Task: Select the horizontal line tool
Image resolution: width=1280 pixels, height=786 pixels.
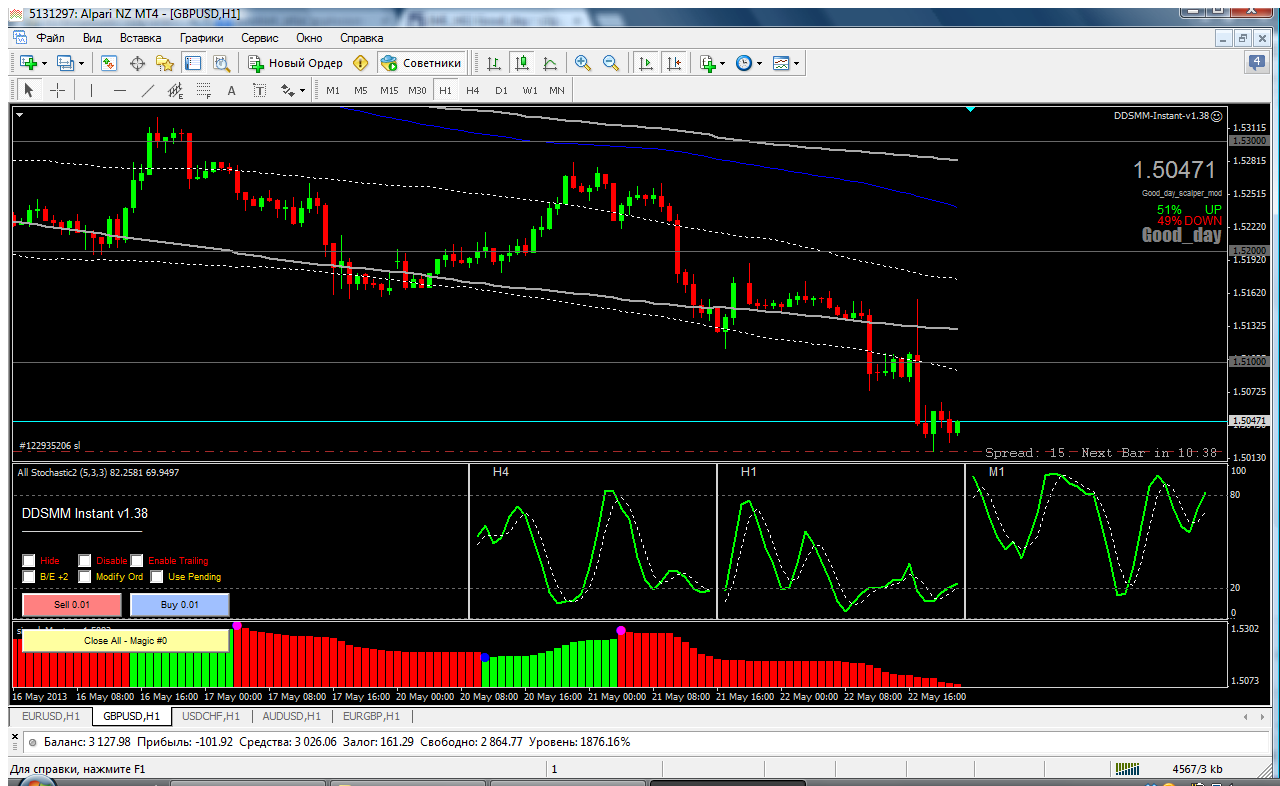Action: tap(120, 90)
